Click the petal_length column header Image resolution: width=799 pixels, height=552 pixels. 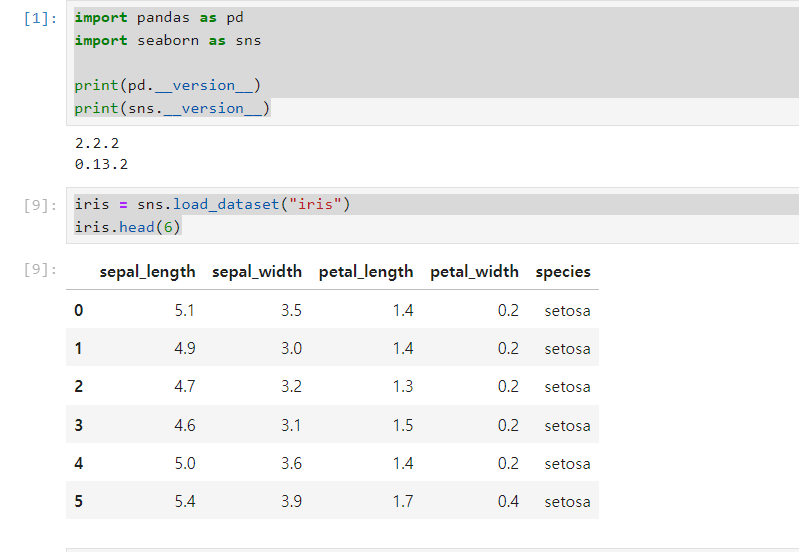pyautogui.click(x=366, y=272)
